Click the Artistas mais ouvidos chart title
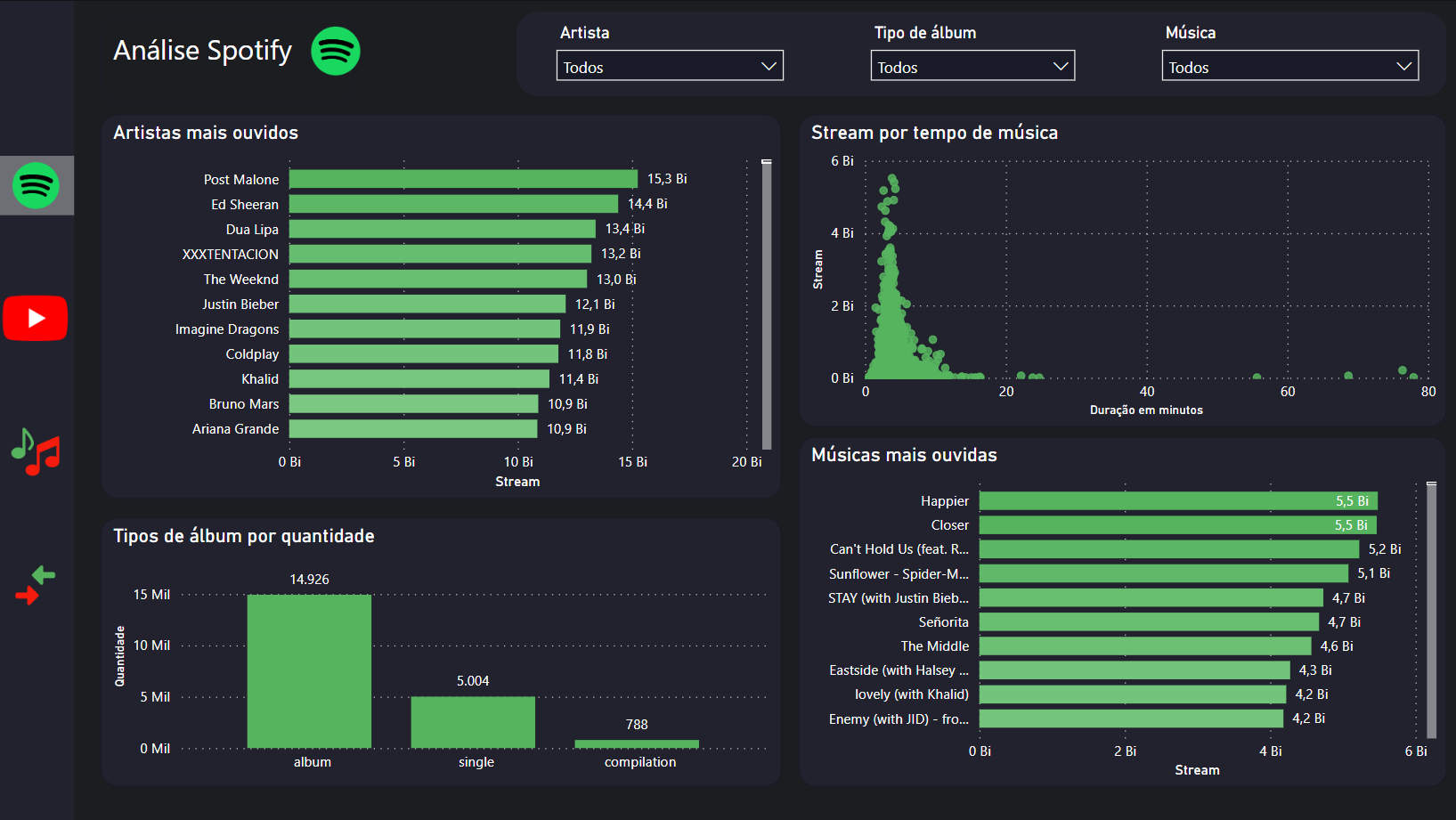Image resolution: width=1456 pixels, height=820 pixels. pos(206,133)
